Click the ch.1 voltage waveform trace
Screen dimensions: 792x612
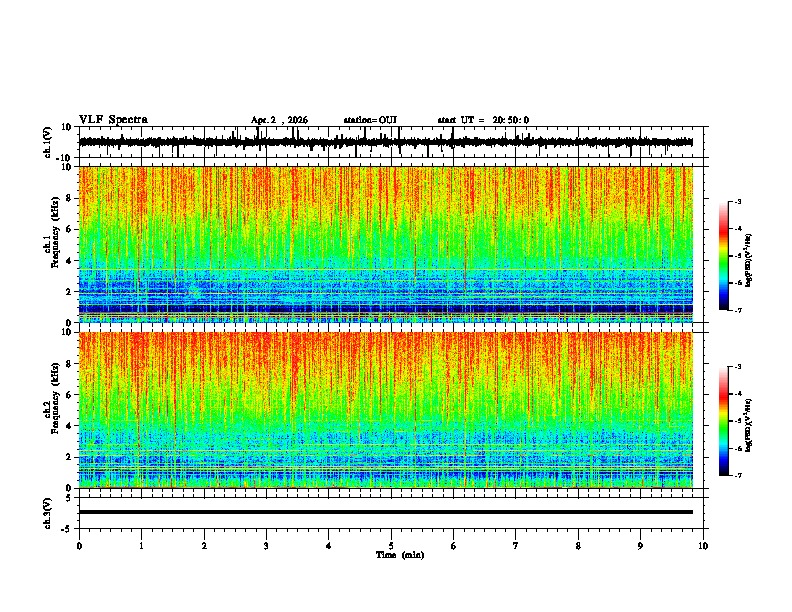[386, 142]
